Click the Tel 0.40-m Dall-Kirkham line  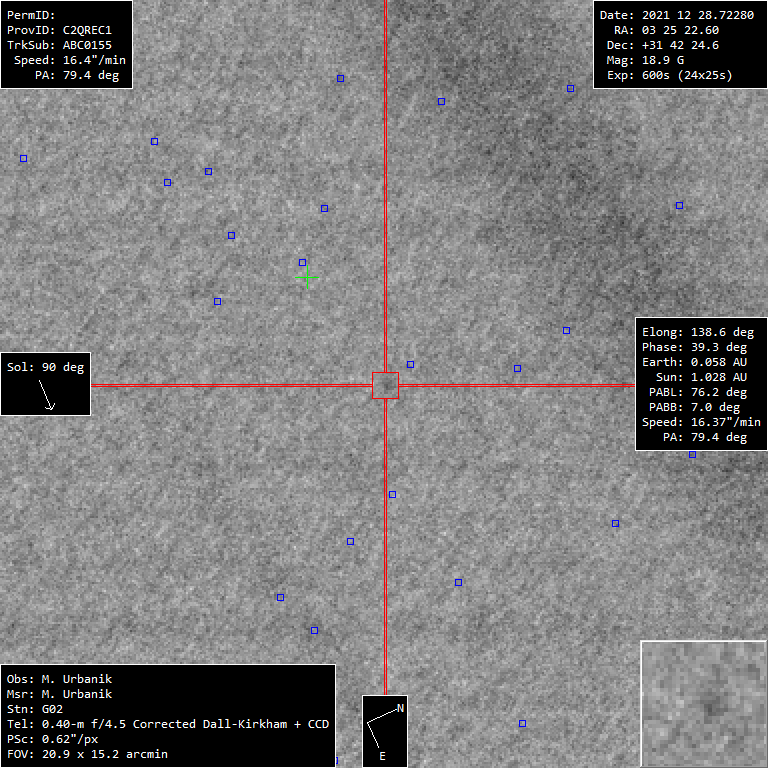(x=168, y=724)
